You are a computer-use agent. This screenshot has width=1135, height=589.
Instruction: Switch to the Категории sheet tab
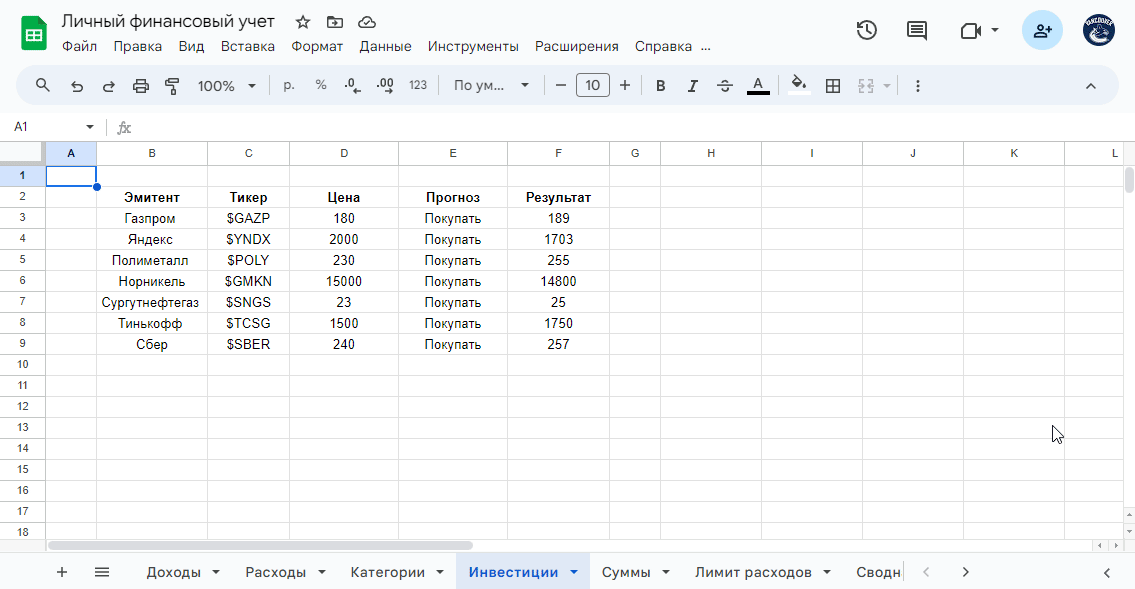pos(387,572)
